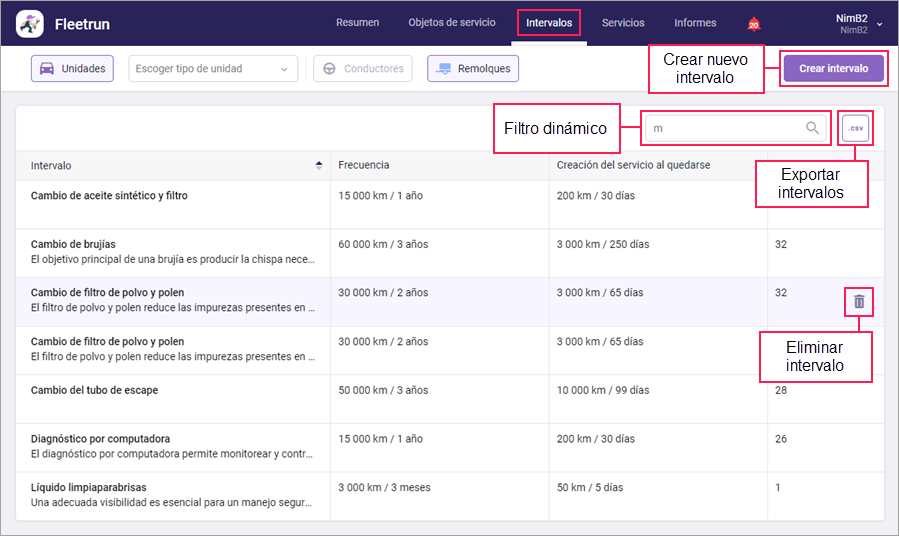Click the Frecuencia column header
The height and width of the screenshot is (536, 899).
click(363, 165)
